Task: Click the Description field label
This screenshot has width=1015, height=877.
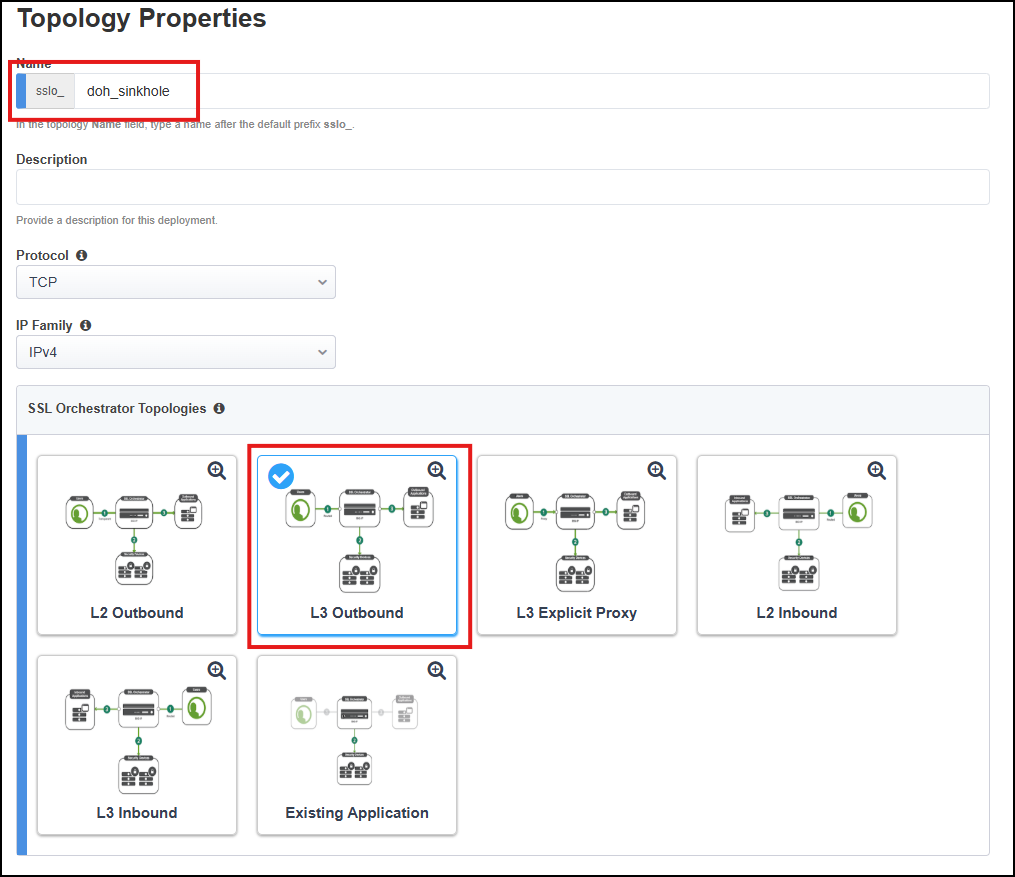Action: click(52, 159)
